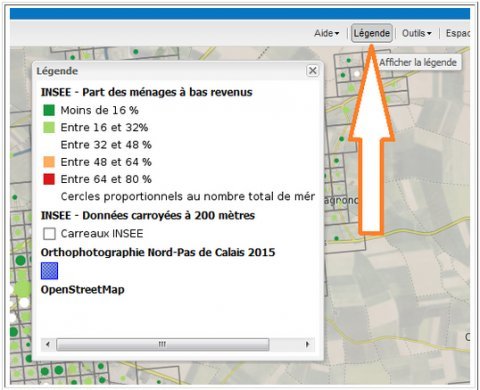This screenshot has height=390, width=480.
Task: Click the light green 'Entre 16 et 32%' swatch
Action: point(49,127)
